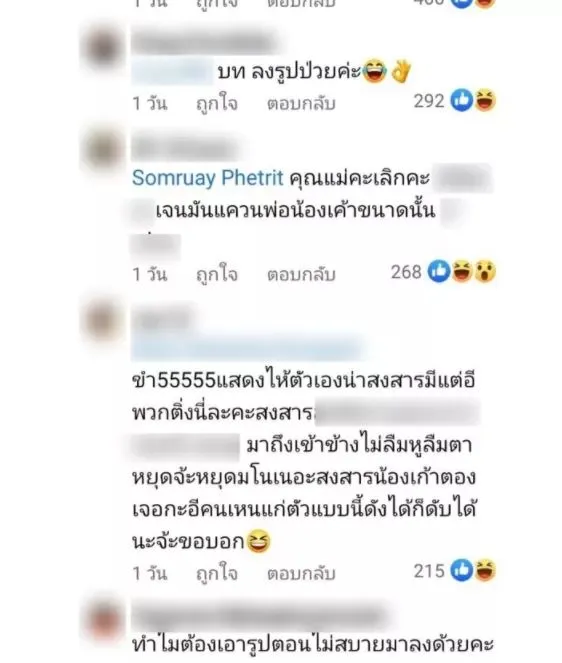
Task: Open the haha reaction icon beside 215
Action: (485, 570)
